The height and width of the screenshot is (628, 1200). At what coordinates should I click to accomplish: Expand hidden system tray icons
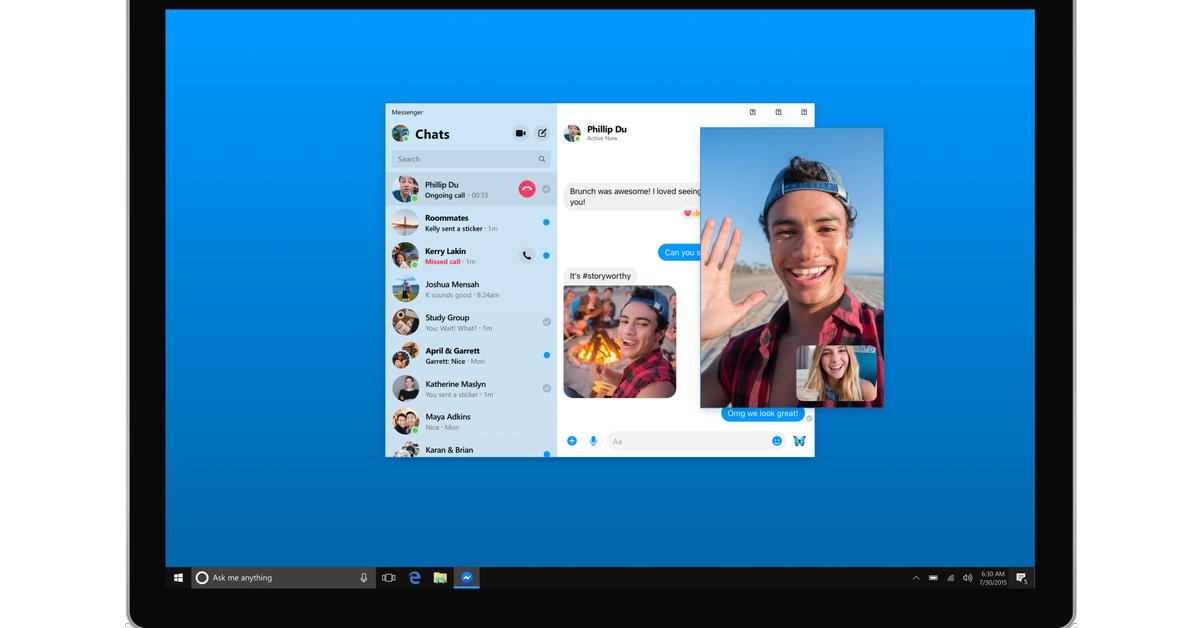coord(916,578)
